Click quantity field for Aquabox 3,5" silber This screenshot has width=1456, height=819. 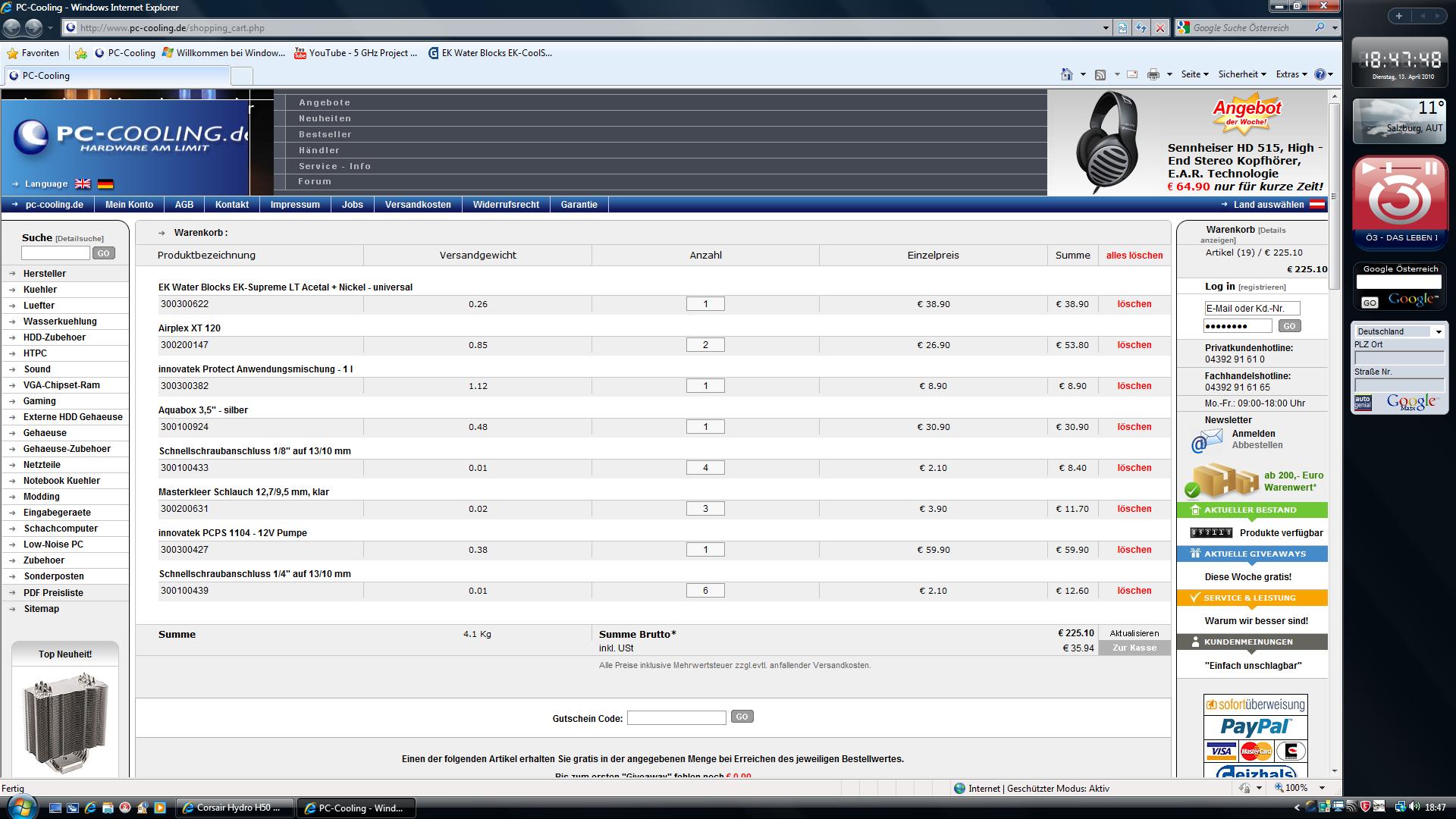(x=705, y=427)
